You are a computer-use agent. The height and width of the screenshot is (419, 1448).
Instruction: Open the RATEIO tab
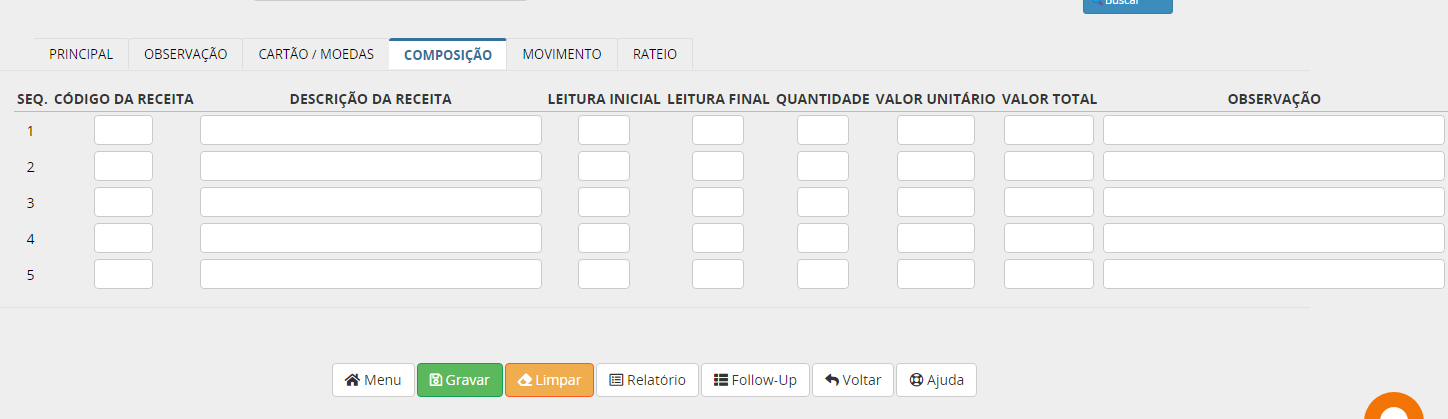655,54
